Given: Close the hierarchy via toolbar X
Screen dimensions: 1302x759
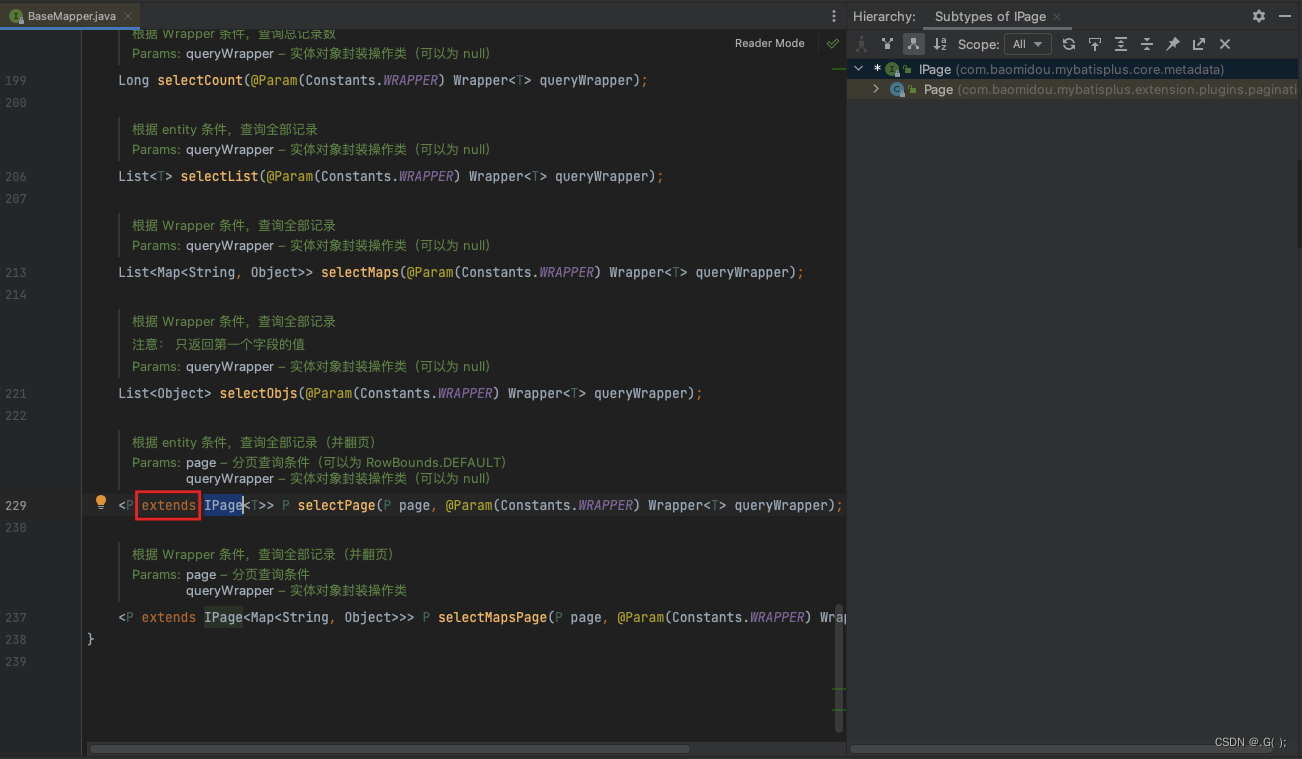Looking at the screenshot, I should 1225,44.
